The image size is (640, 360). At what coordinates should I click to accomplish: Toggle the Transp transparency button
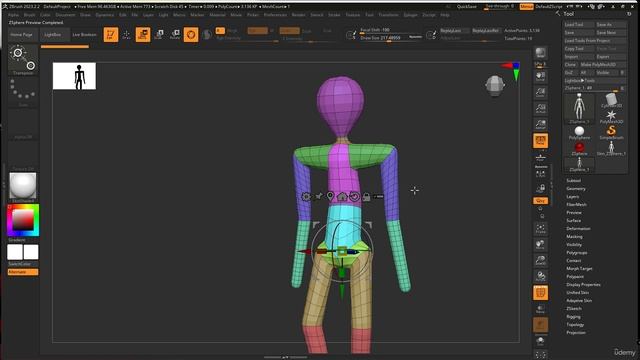[540, 309]
